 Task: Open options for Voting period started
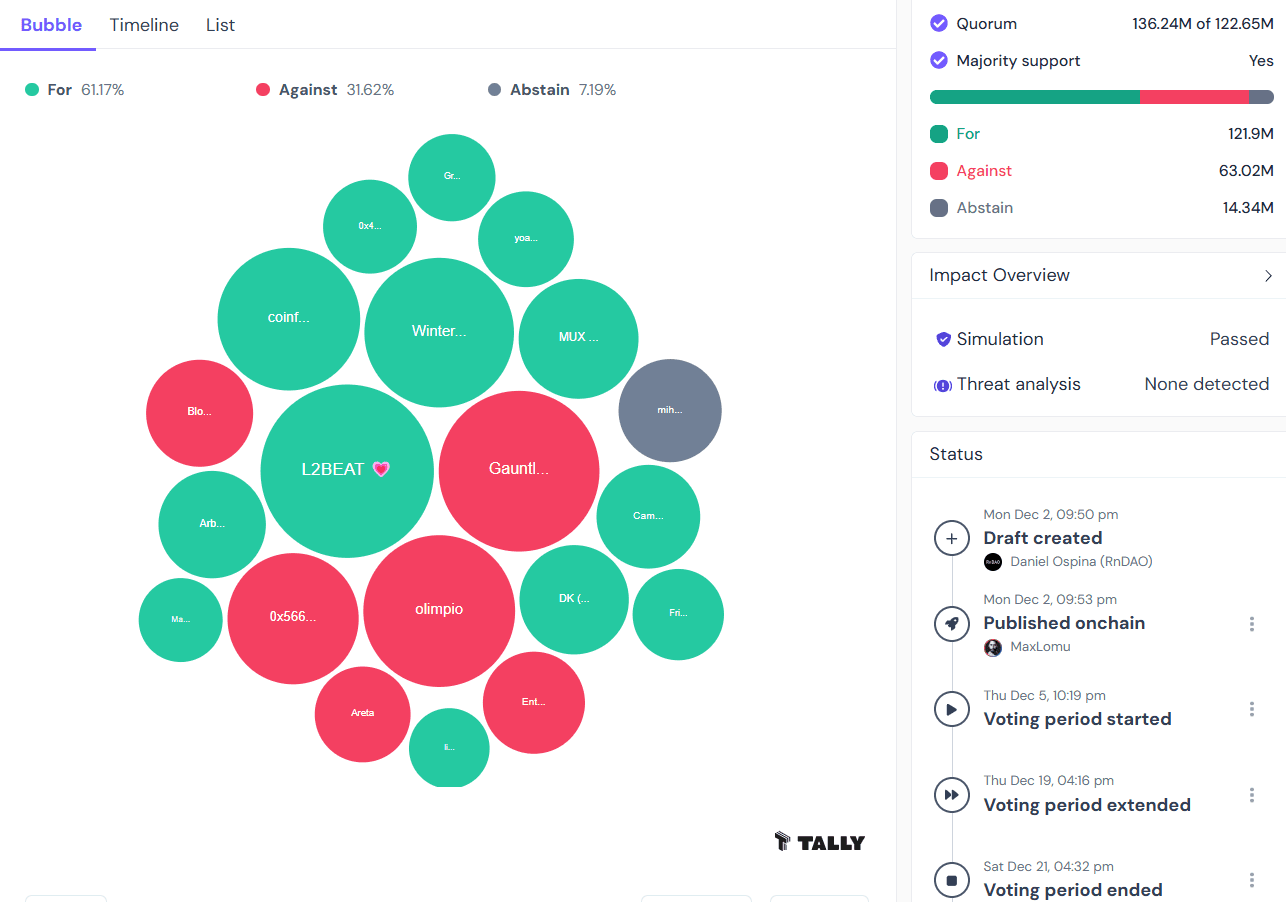coord(1251,709)
